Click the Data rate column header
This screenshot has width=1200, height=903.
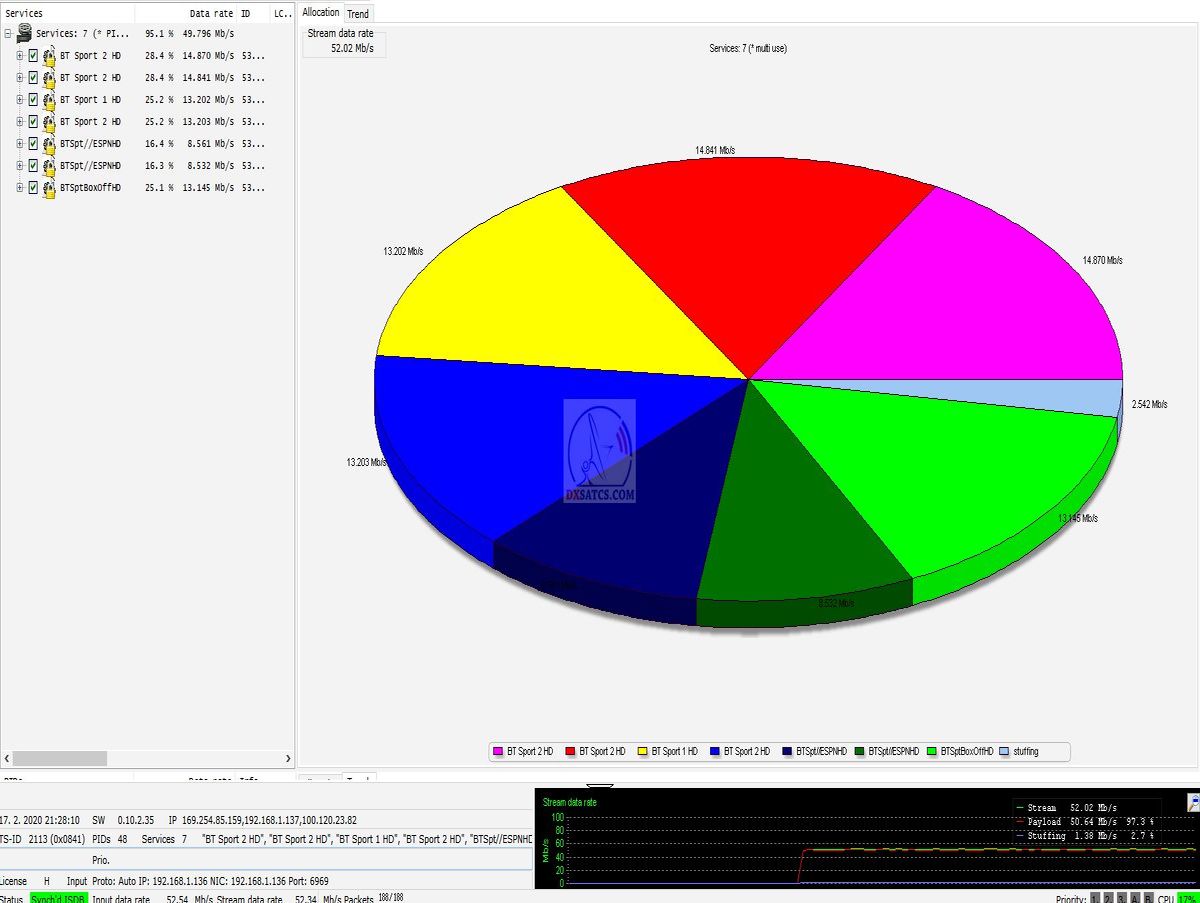tap(211, 14)
